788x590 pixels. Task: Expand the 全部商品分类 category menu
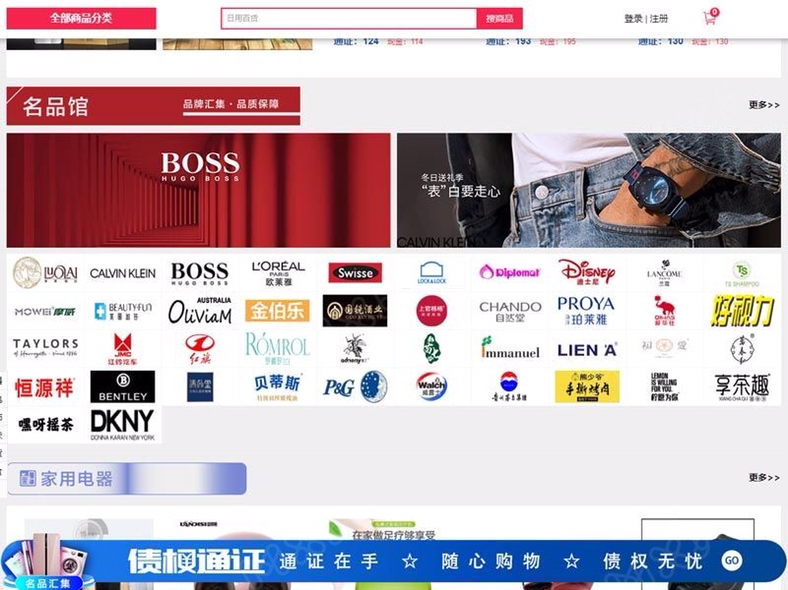[x=81, y=18]
